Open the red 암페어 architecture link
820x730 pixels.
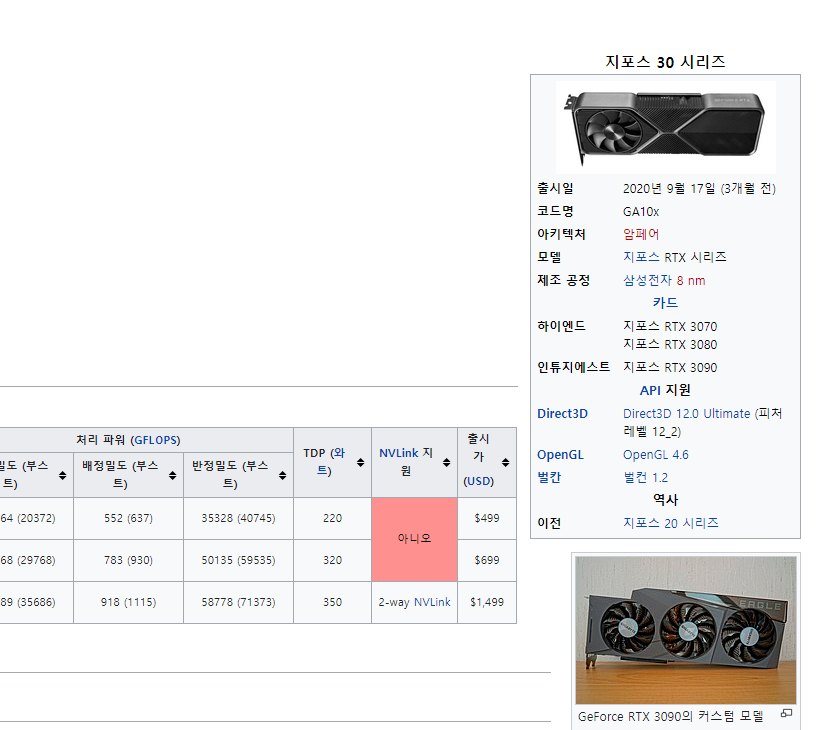click(641, 234)
